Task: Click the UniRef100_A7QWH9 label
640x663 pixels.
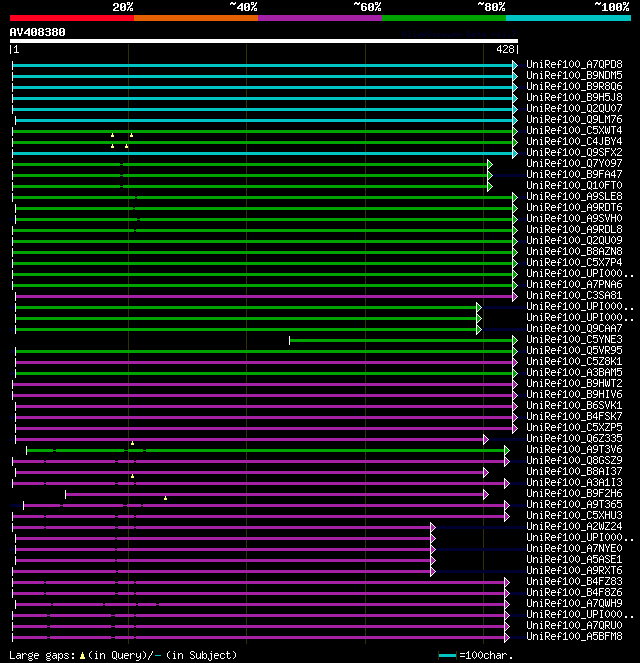Action: coord(574,603)
